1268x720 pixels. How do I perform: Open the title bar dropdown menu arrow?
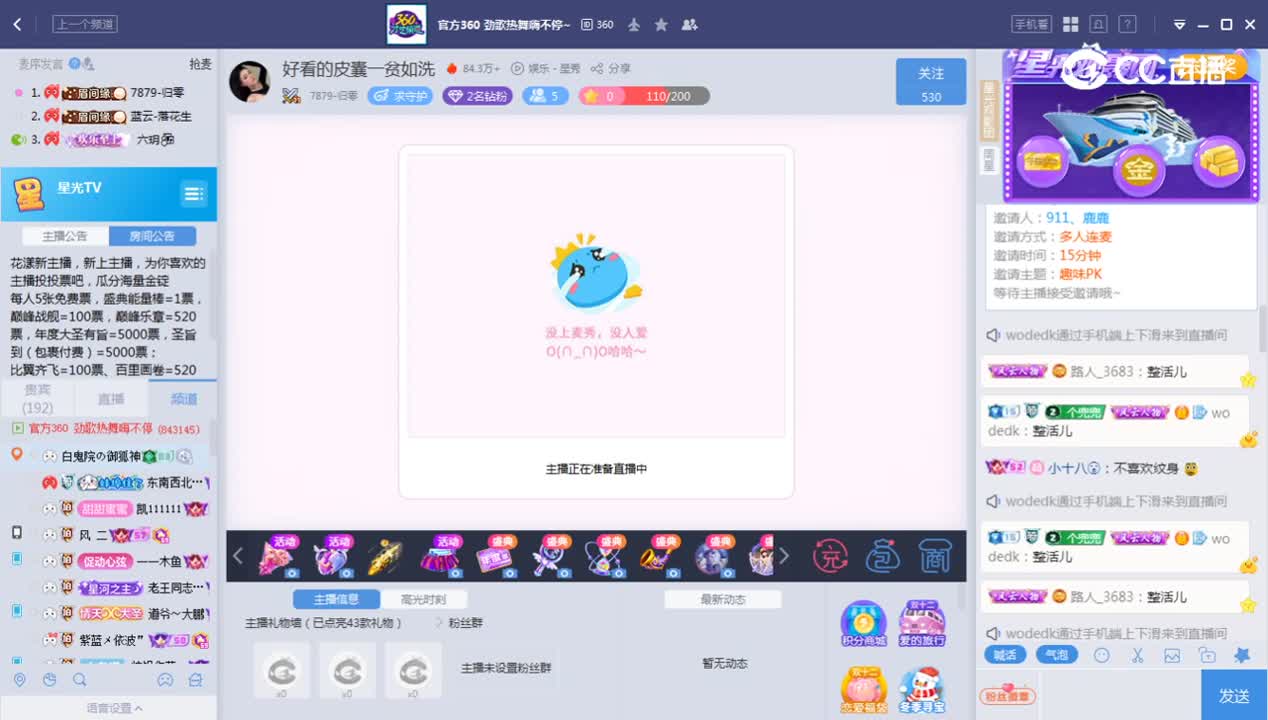pyautogui.click(x=1179, y=25)
